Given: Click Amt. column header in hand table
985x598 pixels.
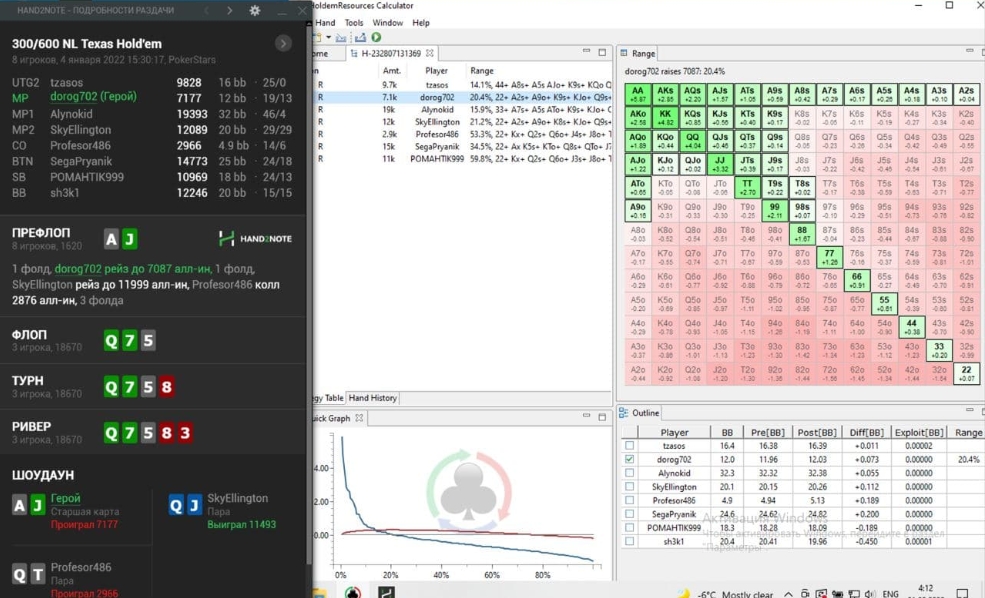Looking at the screenshot, I should pos(391,71).
